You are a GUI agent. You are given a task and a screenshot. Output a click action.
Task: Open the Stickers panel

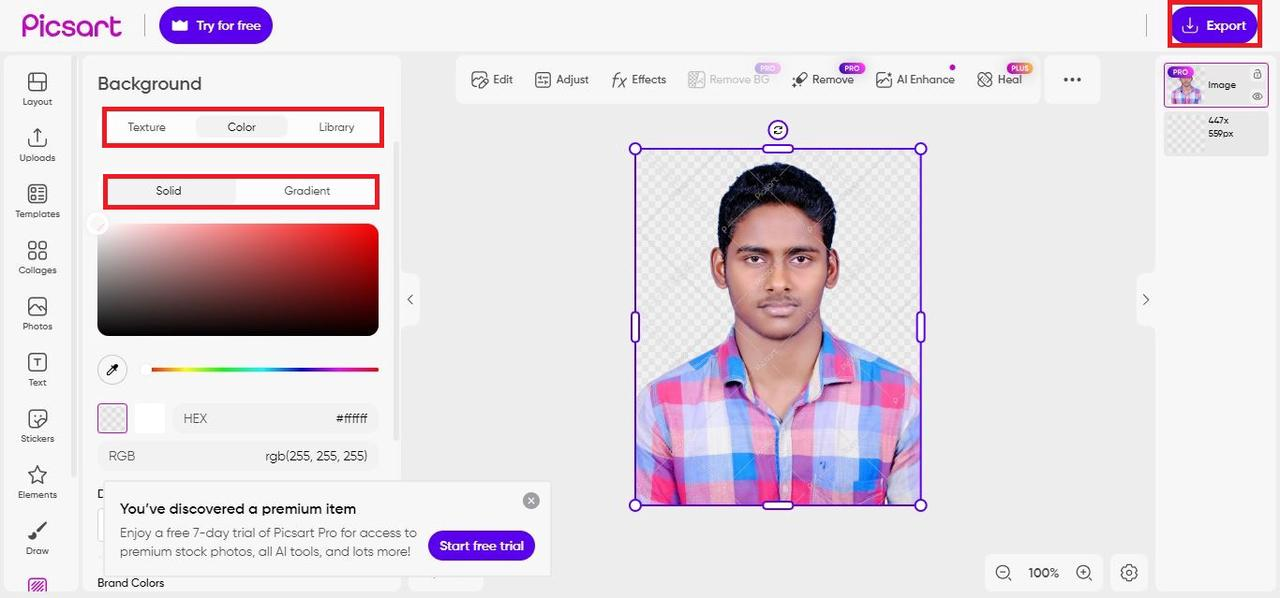(37, 424)
